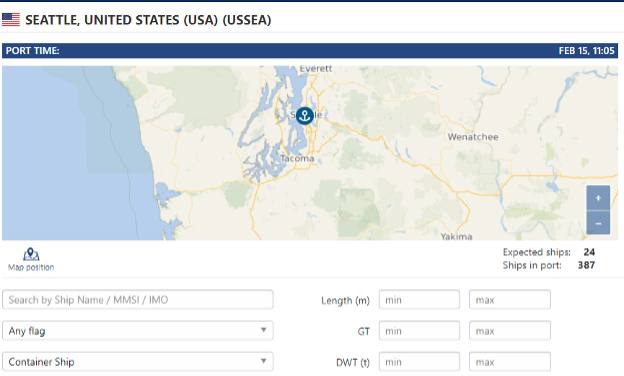This screenshot has width=624, height=376.
Task: Click the Length max field
Action: pos(510,300)
